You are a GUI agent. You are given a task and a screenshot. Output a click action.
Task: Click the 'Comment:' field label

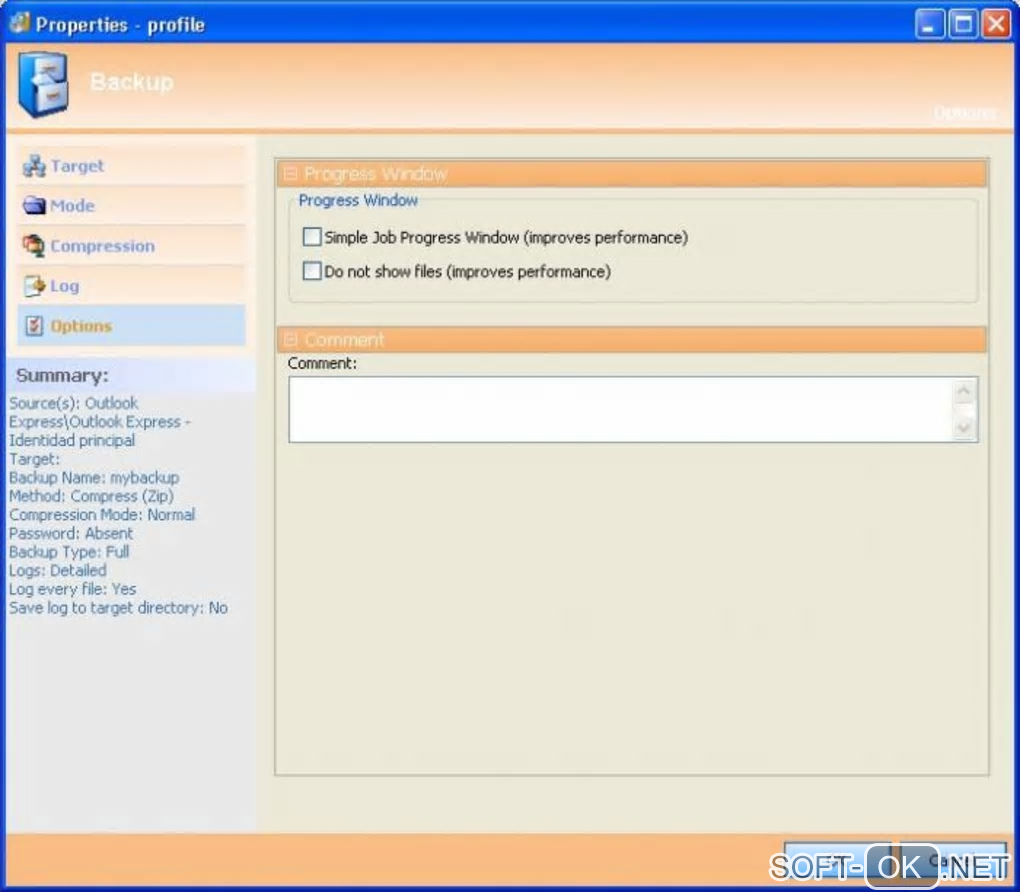pos(323,363)
